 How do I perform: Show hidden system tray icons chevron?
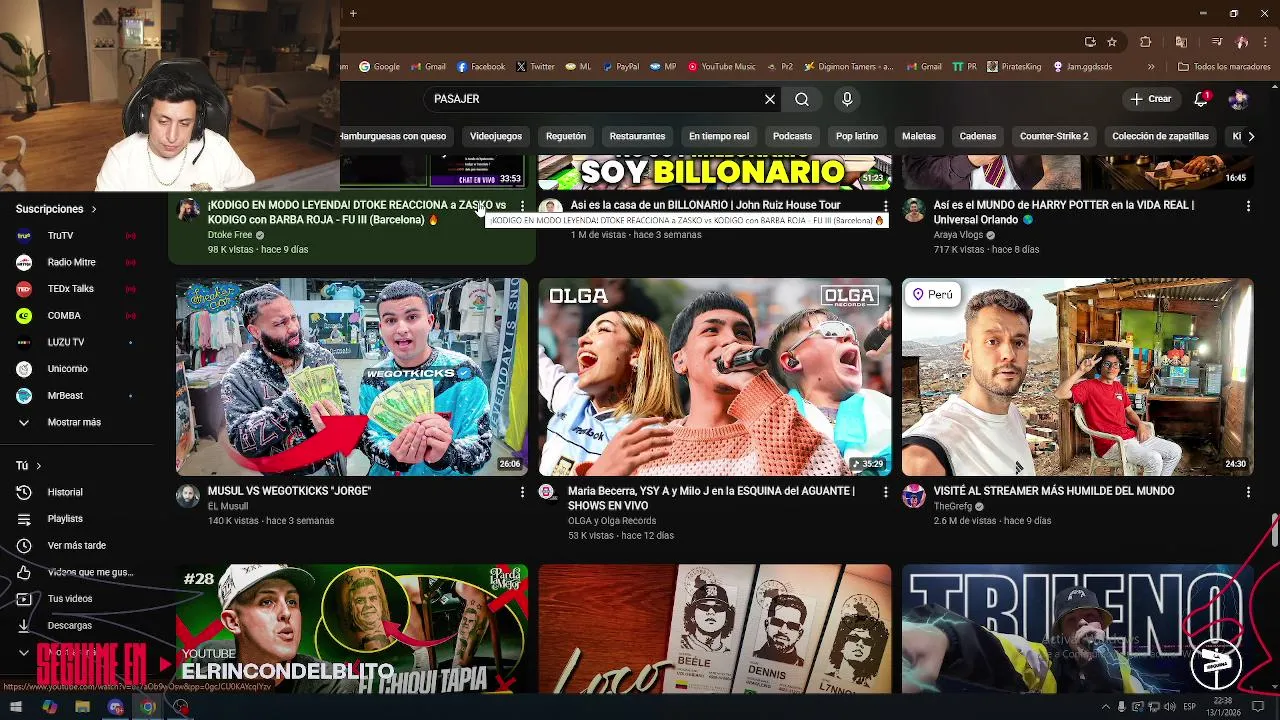[1105, 707]
